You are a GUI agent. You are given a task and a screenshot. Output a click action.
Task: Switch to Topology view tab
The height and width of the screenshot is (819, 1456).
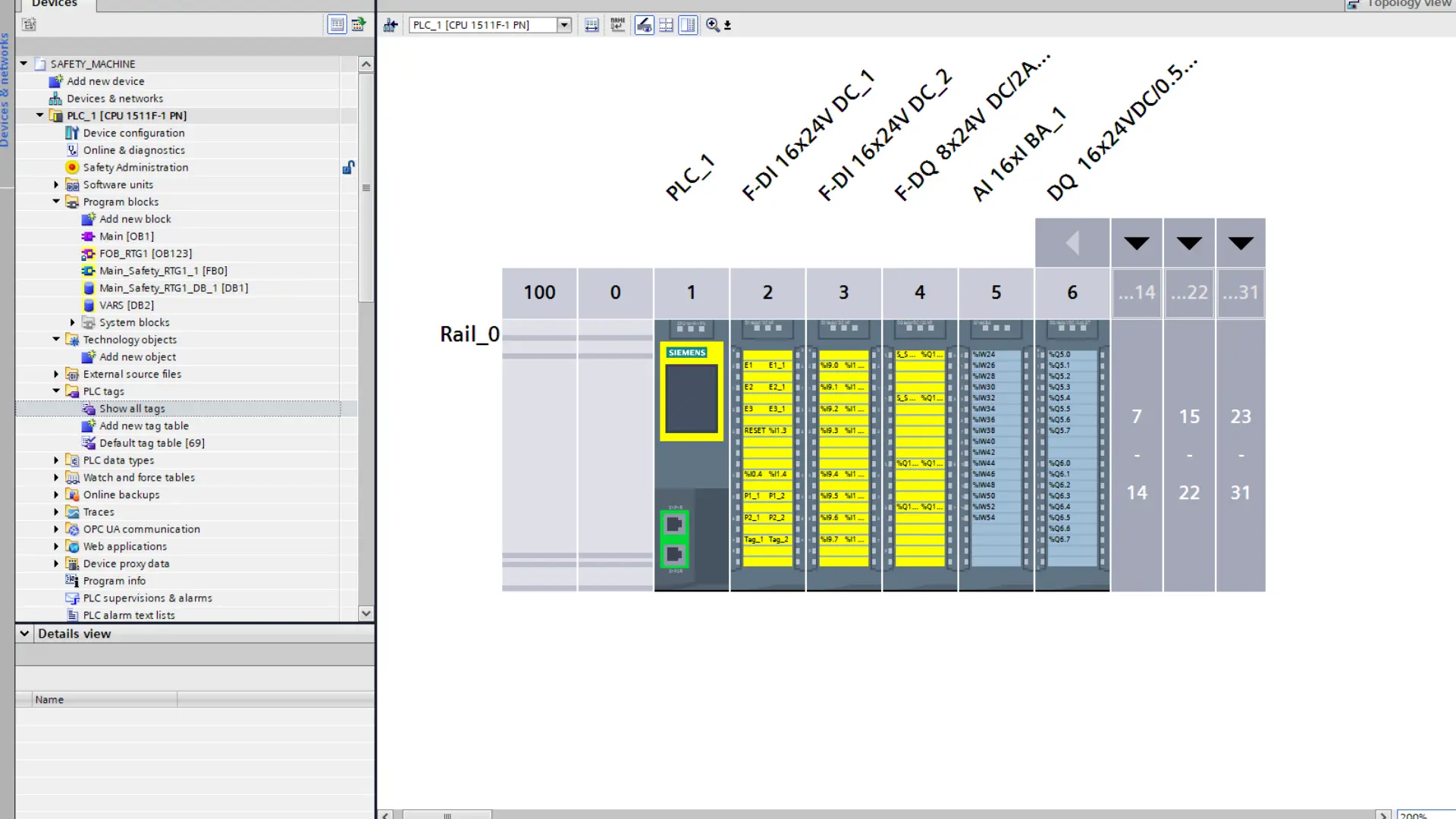(x=1401, y=4)
